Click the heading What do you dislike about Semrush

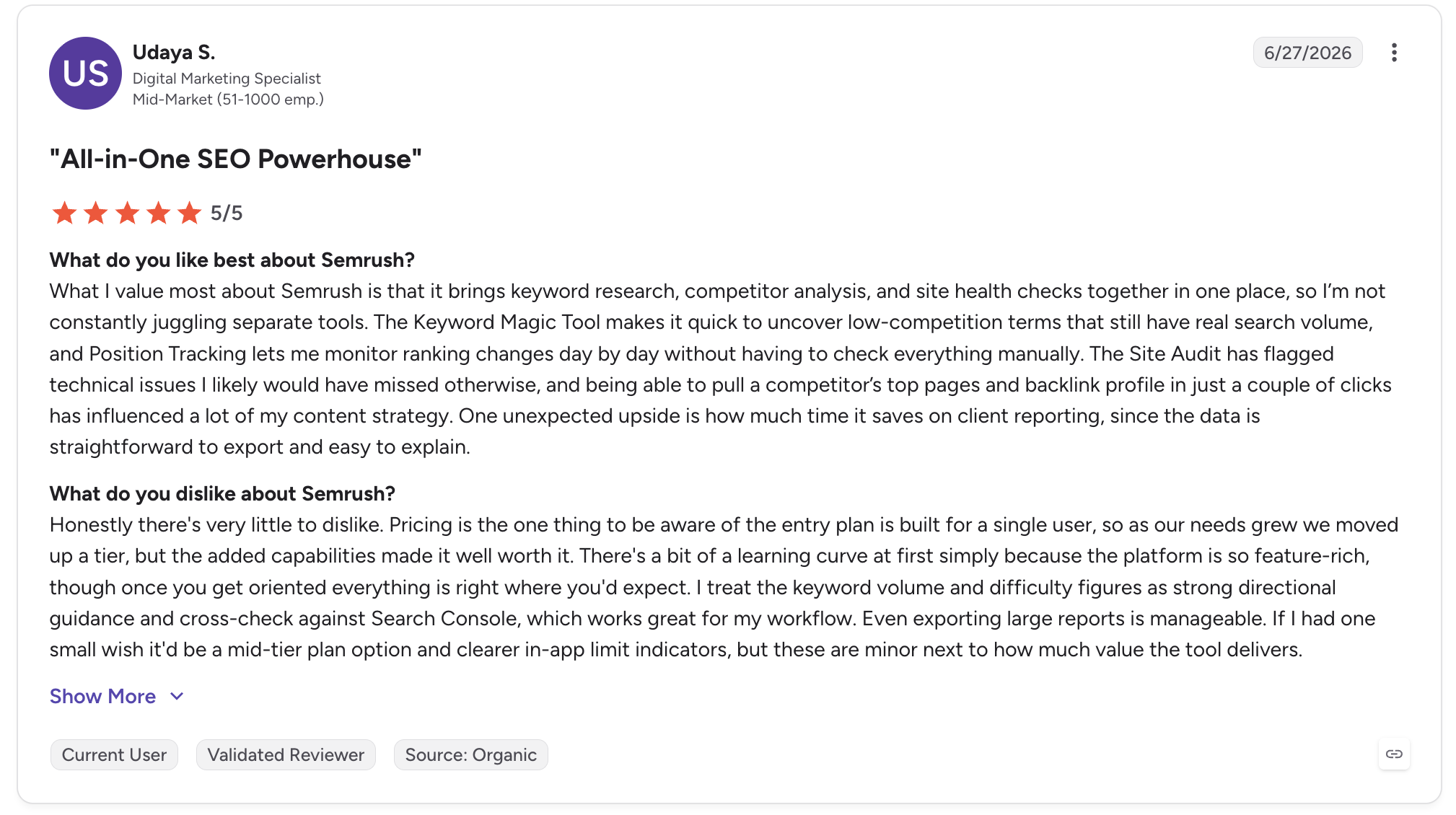click(x=222, y=493)
